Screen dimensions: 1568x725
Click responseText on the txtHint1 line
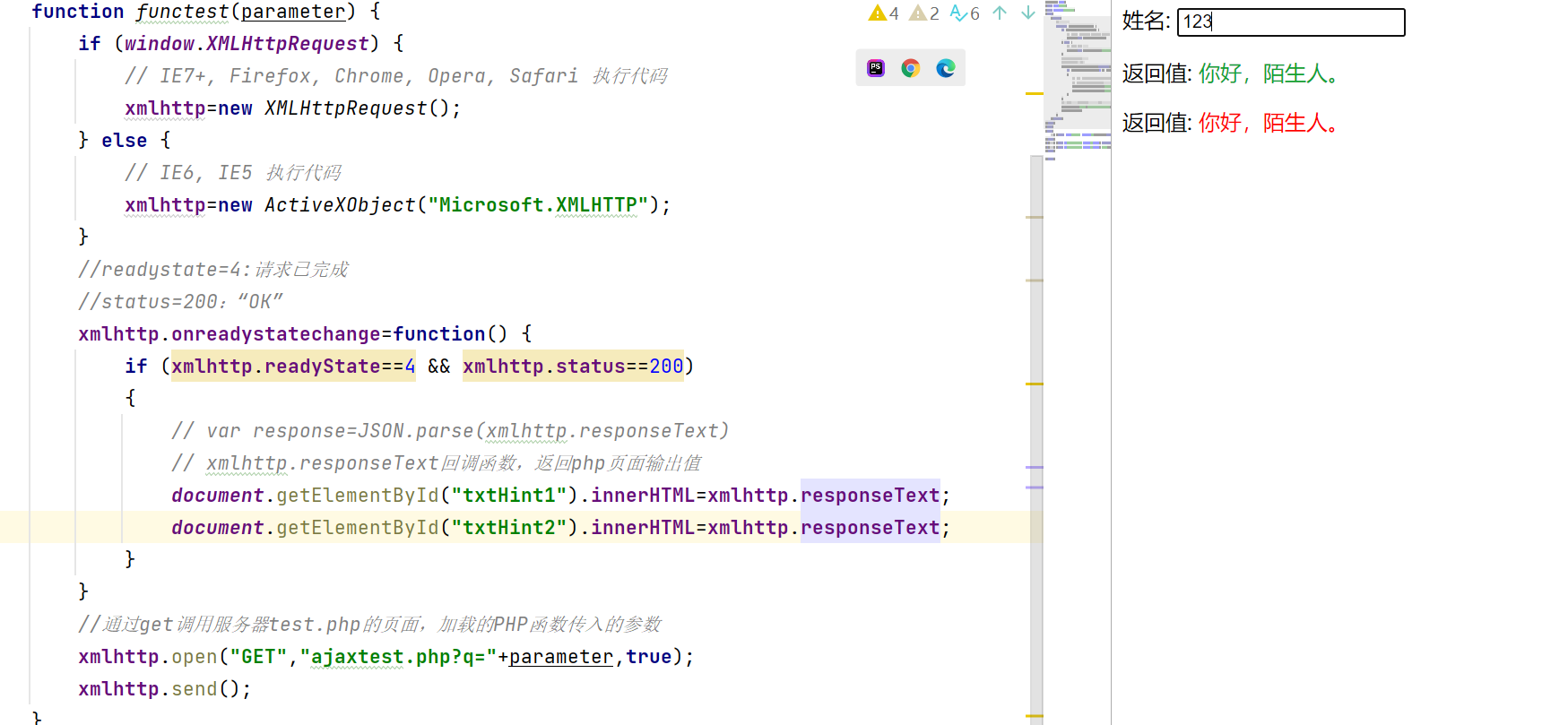click(x=871, y=496)
